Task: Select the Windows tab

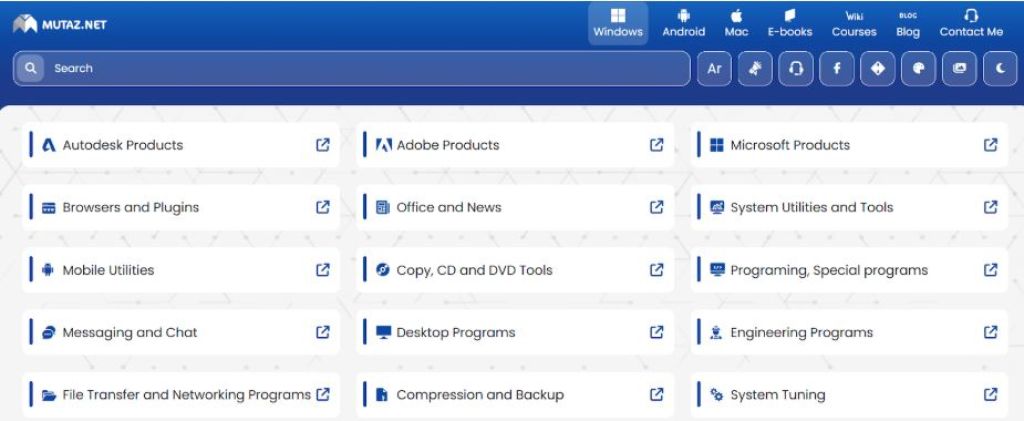Action: (x=618, y=23)
